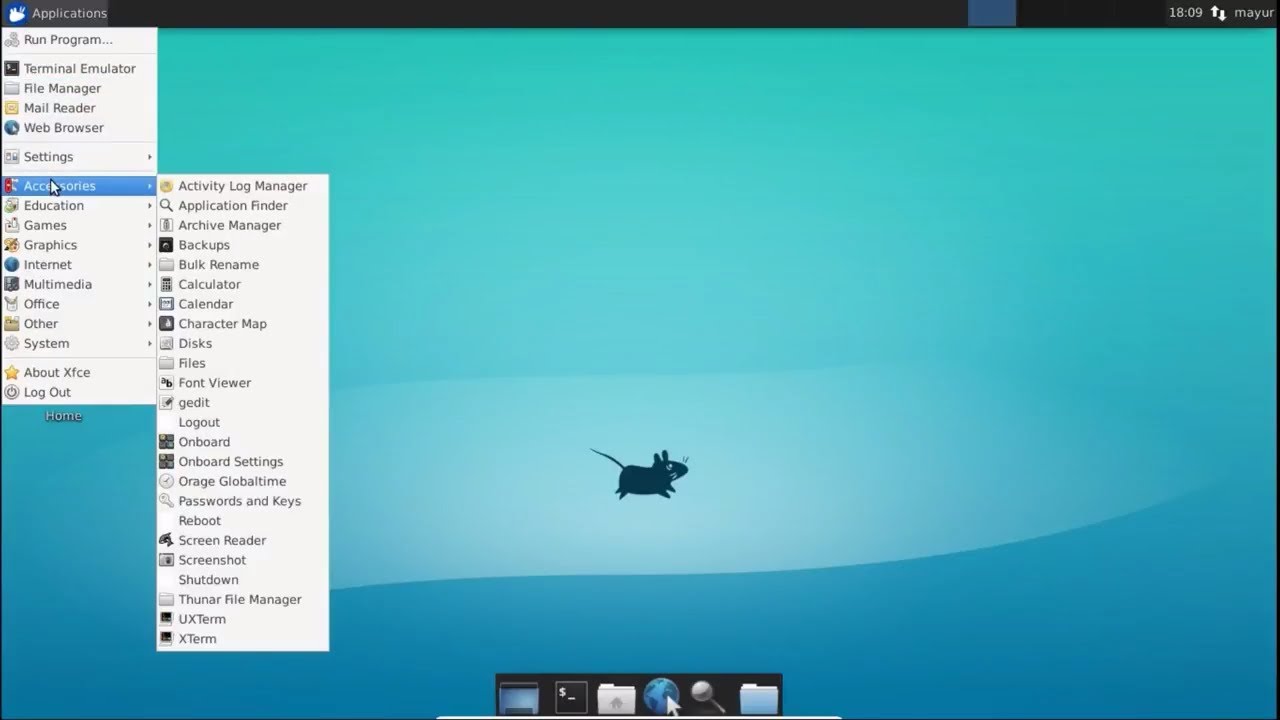Image resolution: width=1280 pixels, height=720 pixels.
Task: Open Character Map
Action: click(x=243, y=324)
